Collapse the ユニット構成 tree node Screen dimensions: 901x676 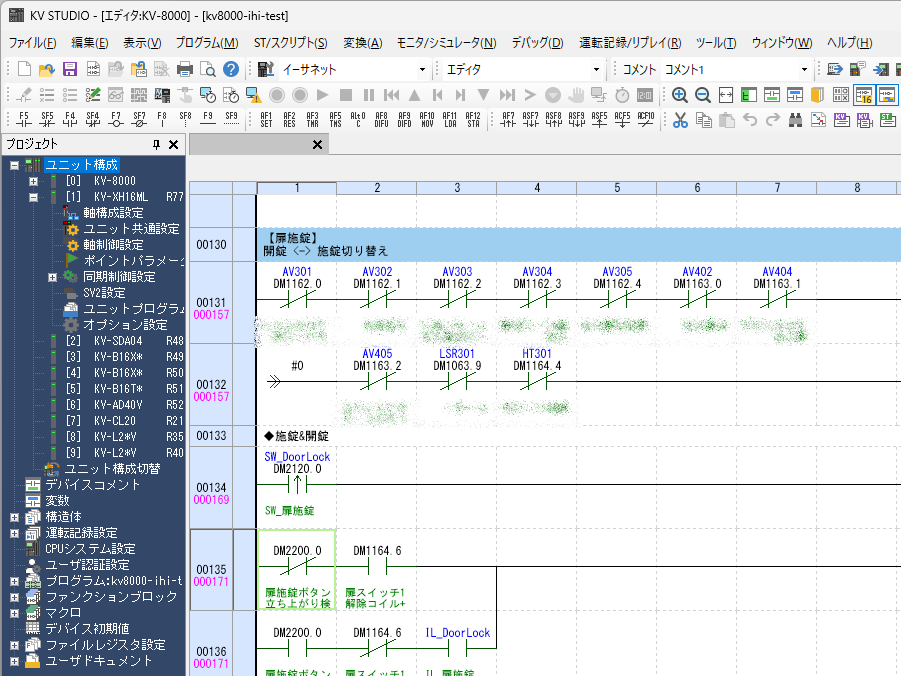tap(14, 166)
